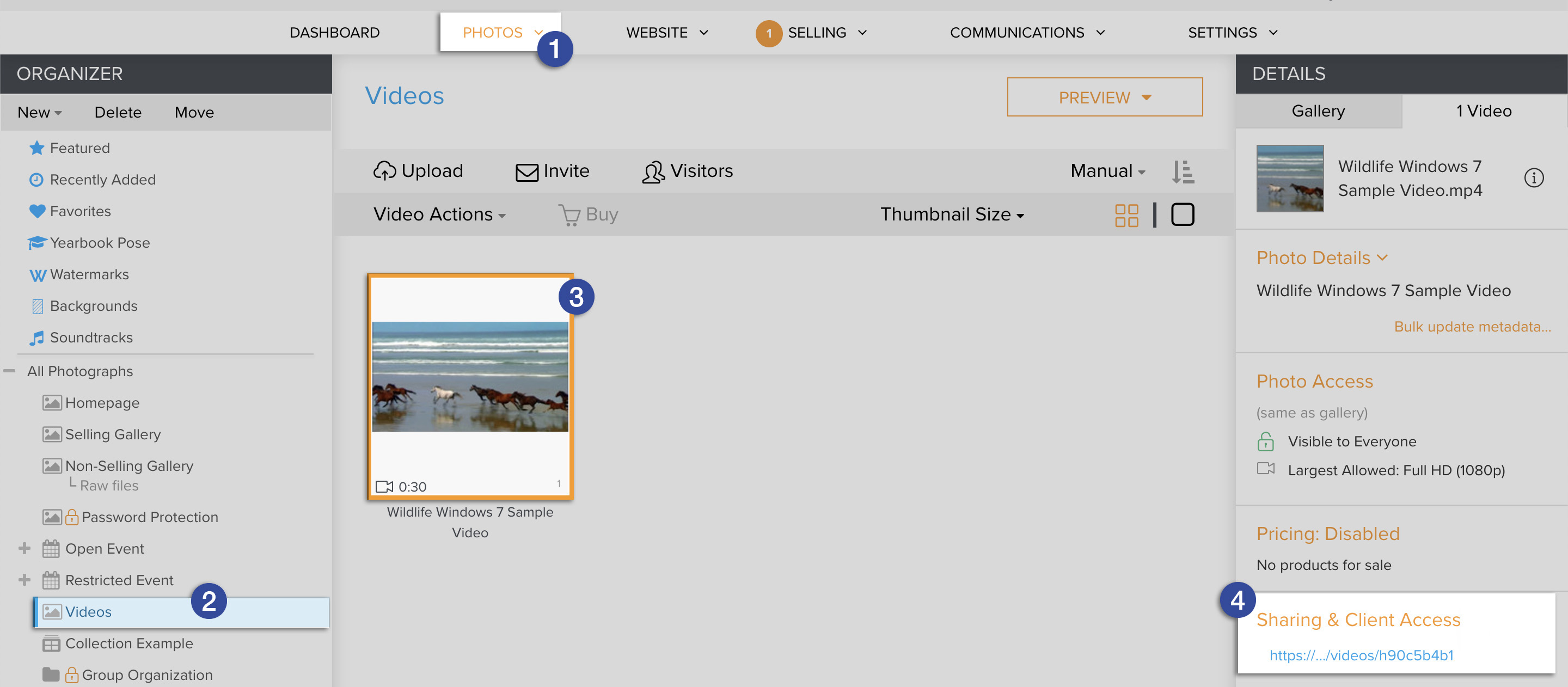Click the video info circle icon
The image size is (1568, 687).
coord(1533,177)
